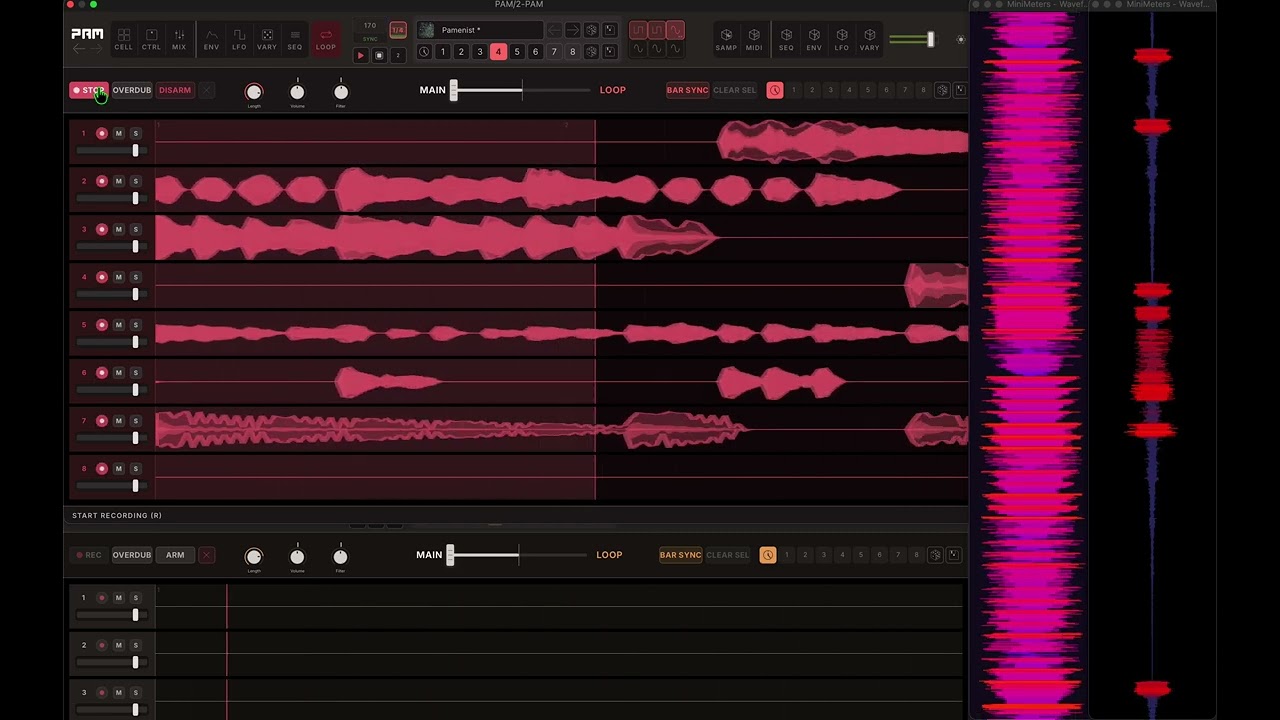
Task: Click dice icon in red looper
Action: coord(942,90)
